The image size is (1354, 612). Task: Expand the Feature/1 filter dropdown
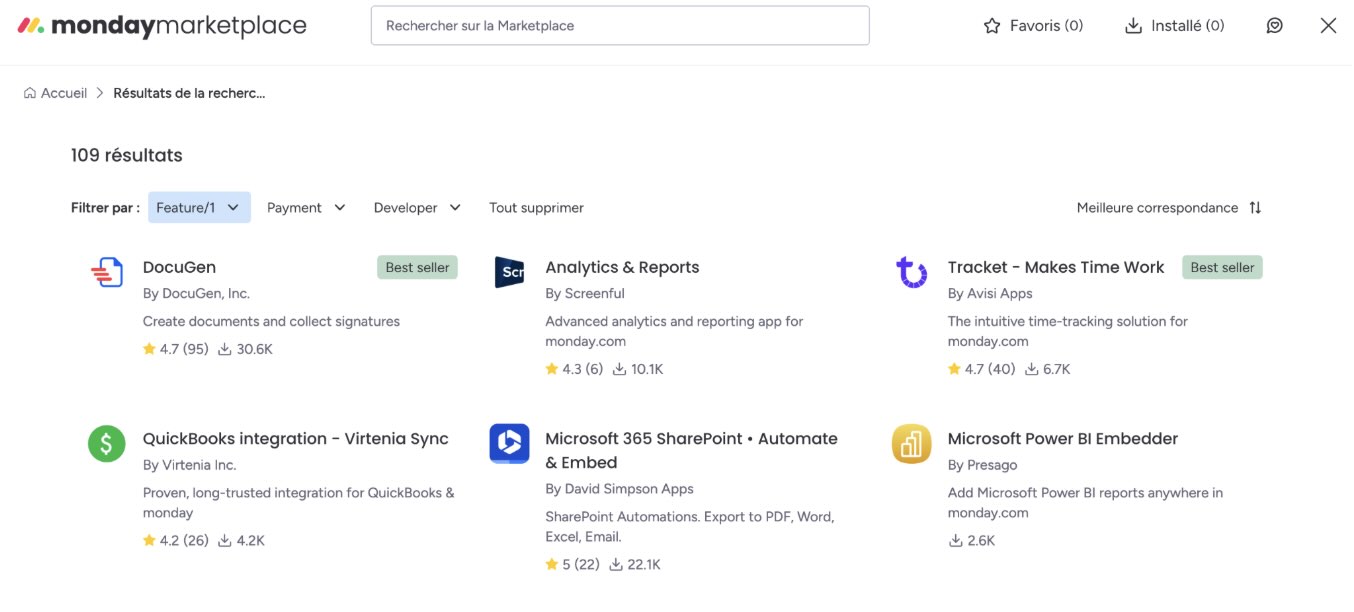199,208
